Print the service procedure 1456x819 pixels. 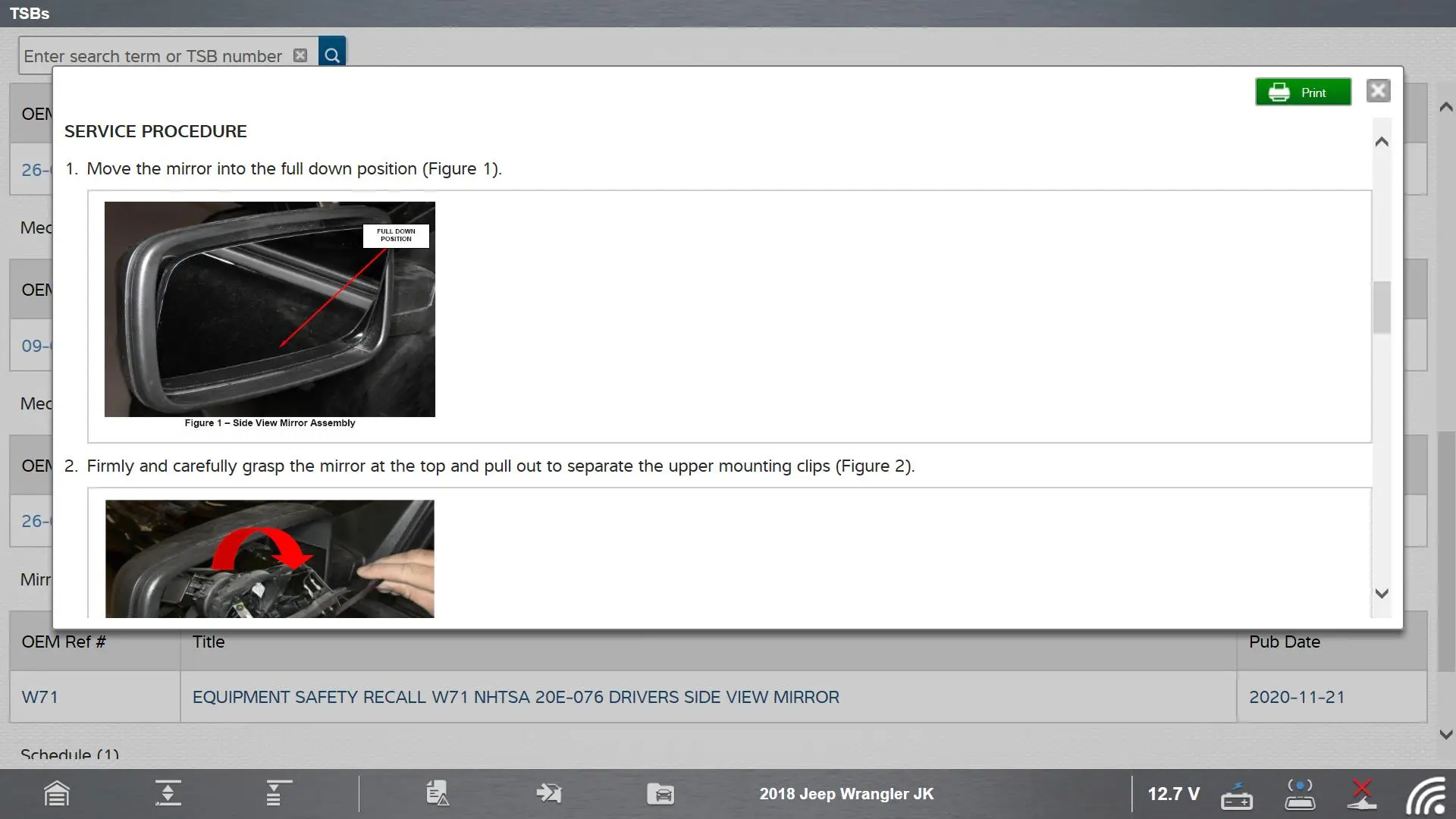1303,93
